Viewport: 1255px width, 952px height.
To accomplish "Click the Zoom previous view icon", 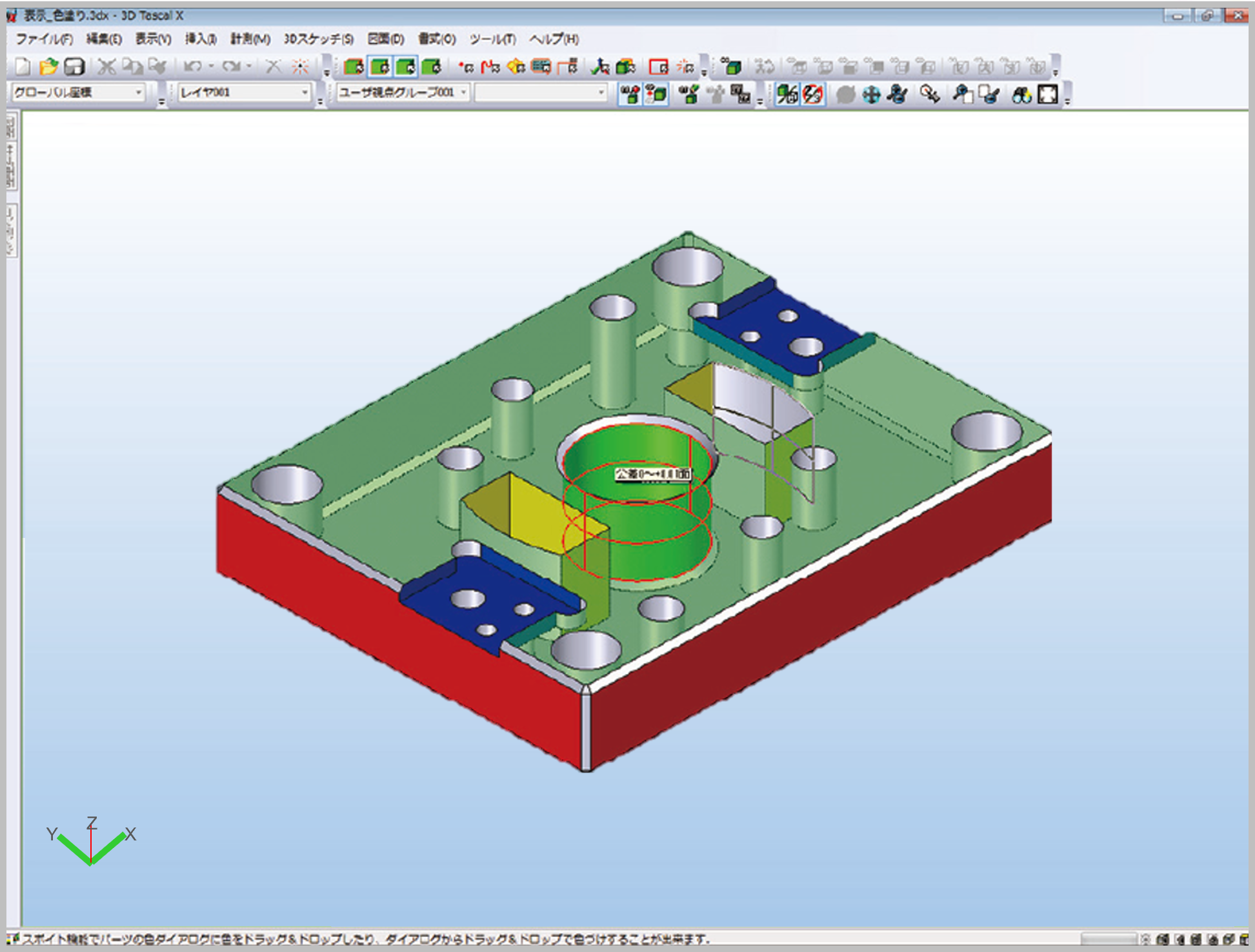I will 989,95.
